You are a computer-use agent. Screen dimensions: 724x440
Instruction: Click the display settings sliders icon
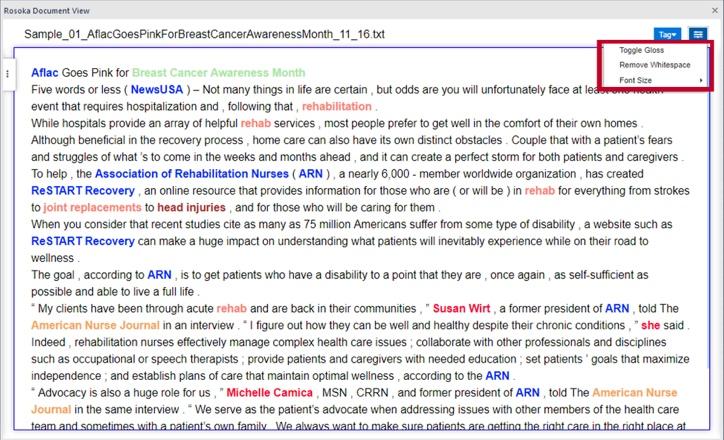[x=697, y=34]
